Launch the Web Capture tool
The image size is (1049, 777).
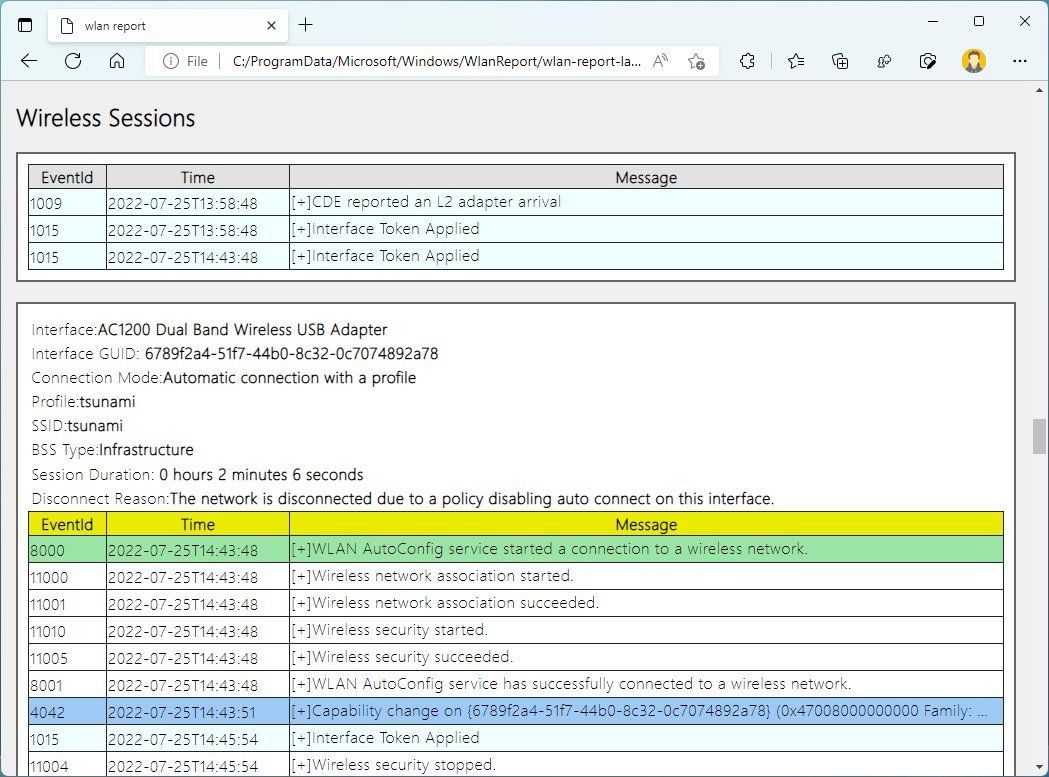pos(928,61)
